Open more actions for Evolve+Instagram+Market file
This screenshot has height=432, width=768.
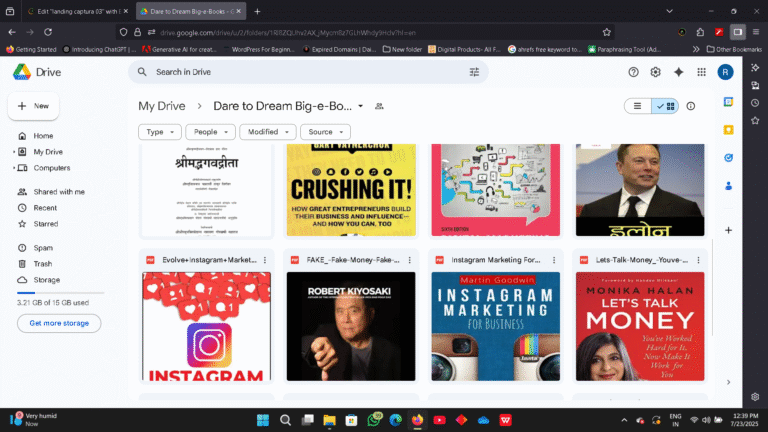click(x=265, y=260)
